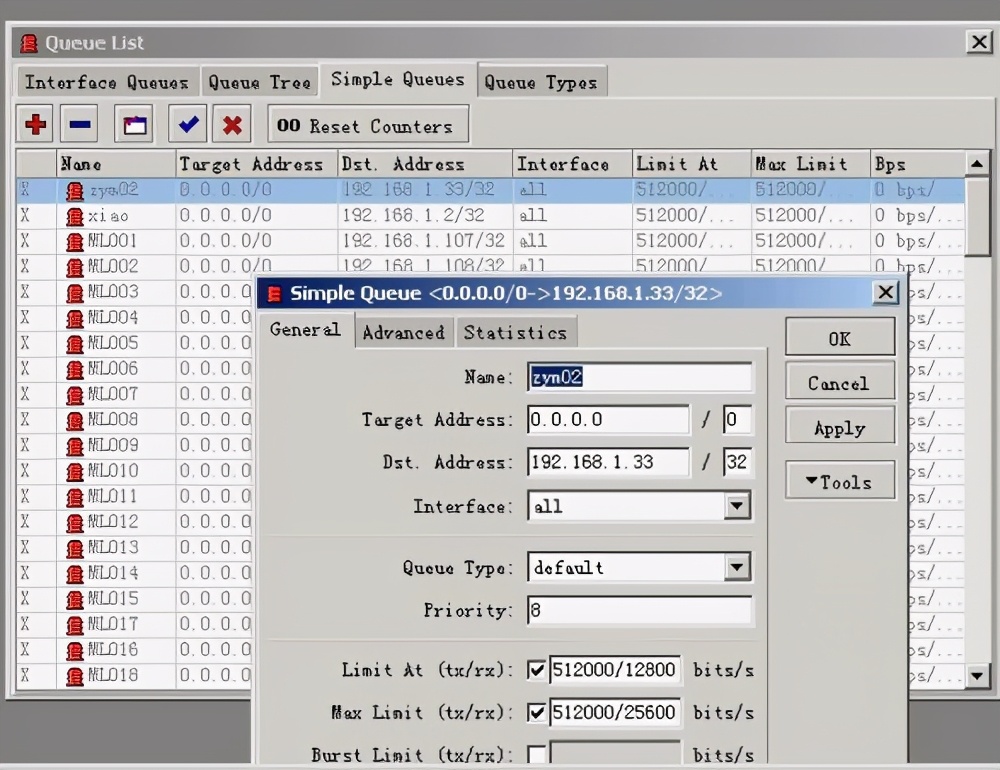Enable the Burst Limit (tx/rx) checkbox

click(537, 755)
